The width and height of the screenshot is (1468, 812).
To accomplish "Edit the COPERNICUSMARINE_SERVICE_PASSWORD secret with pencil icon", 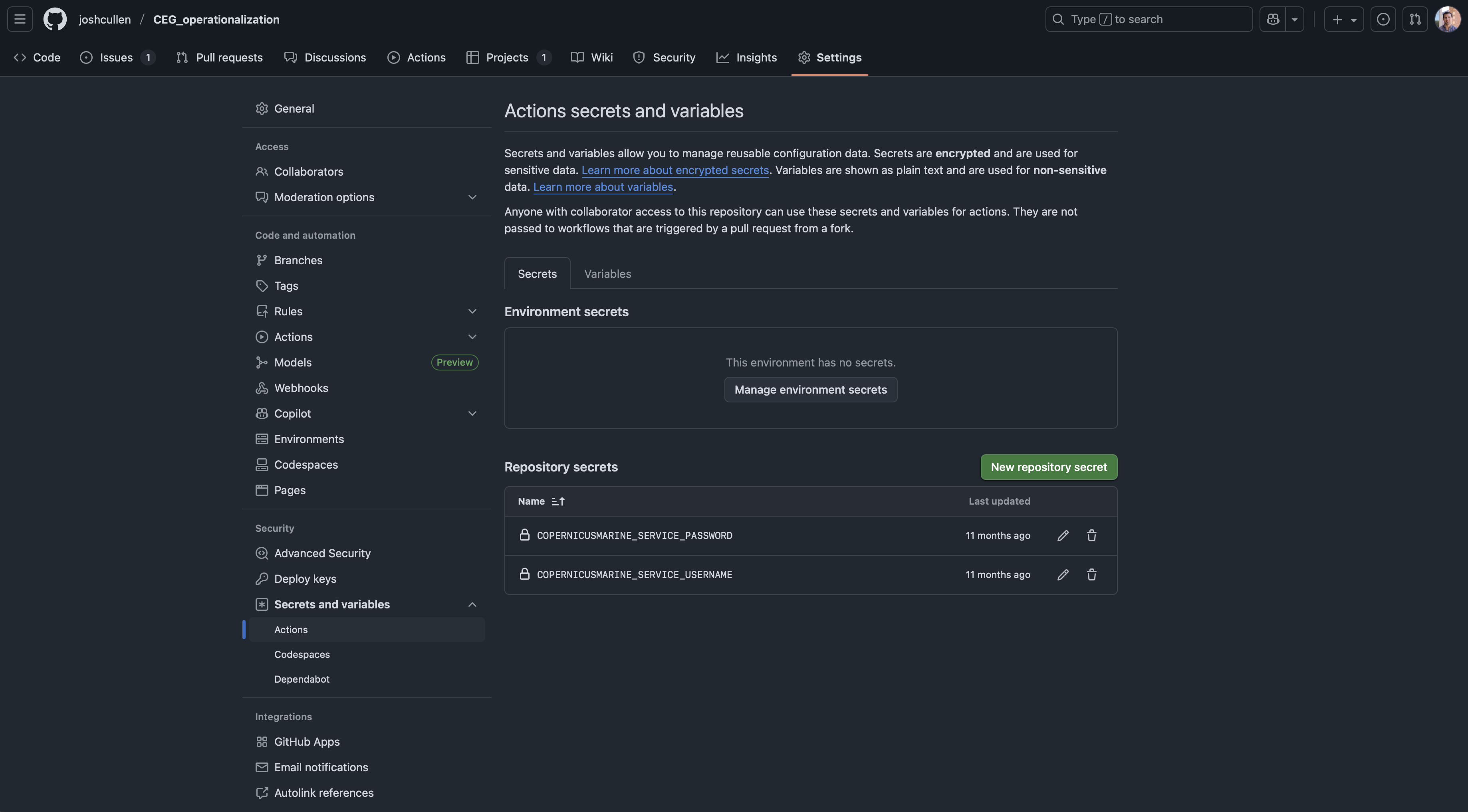I will point(1063,536).
